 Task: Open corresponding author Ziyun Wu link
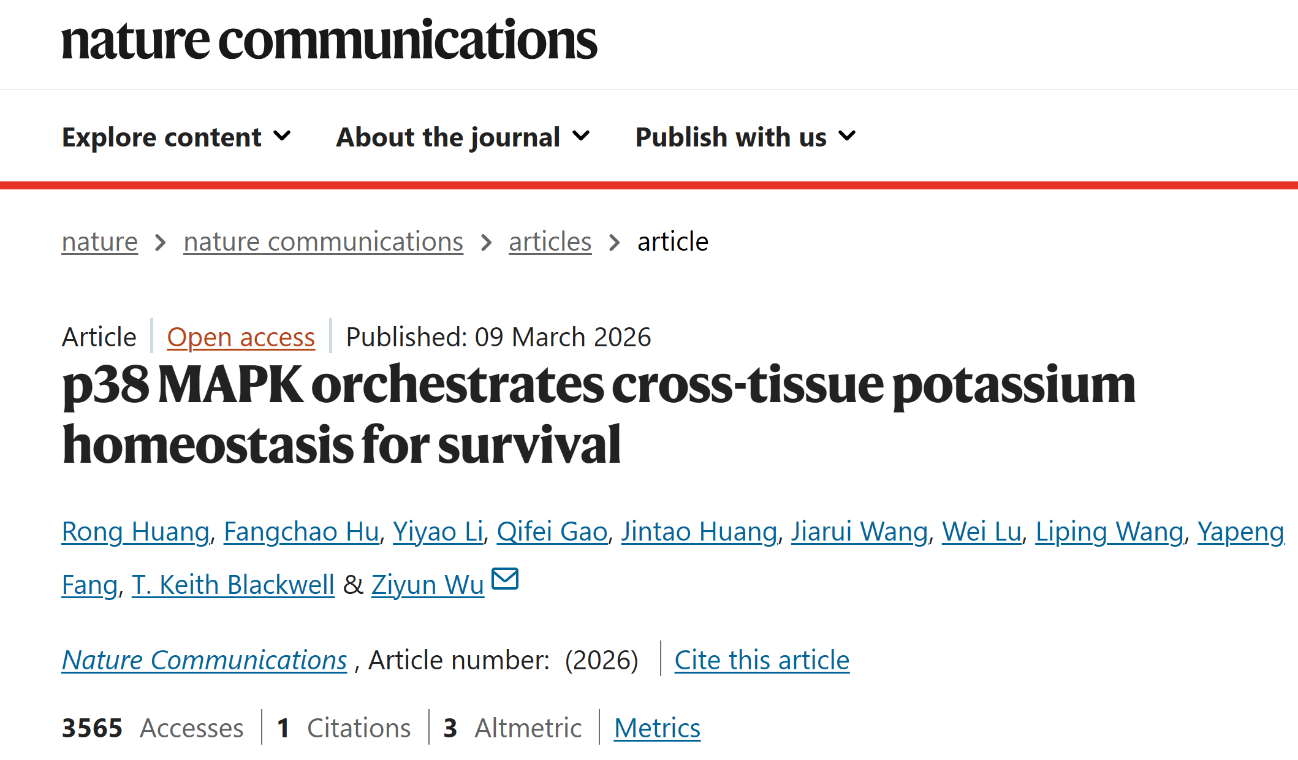point(427,585)
